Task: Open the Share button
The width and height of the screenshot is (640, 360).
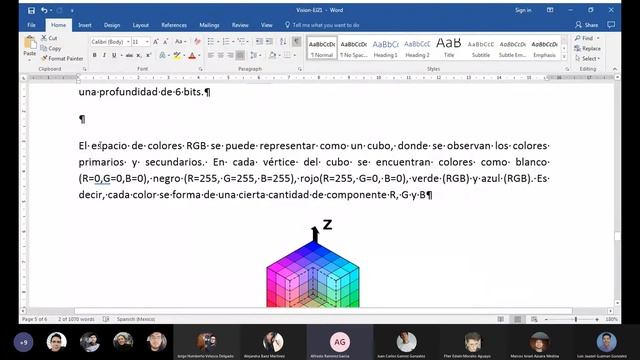Action: 587,25
